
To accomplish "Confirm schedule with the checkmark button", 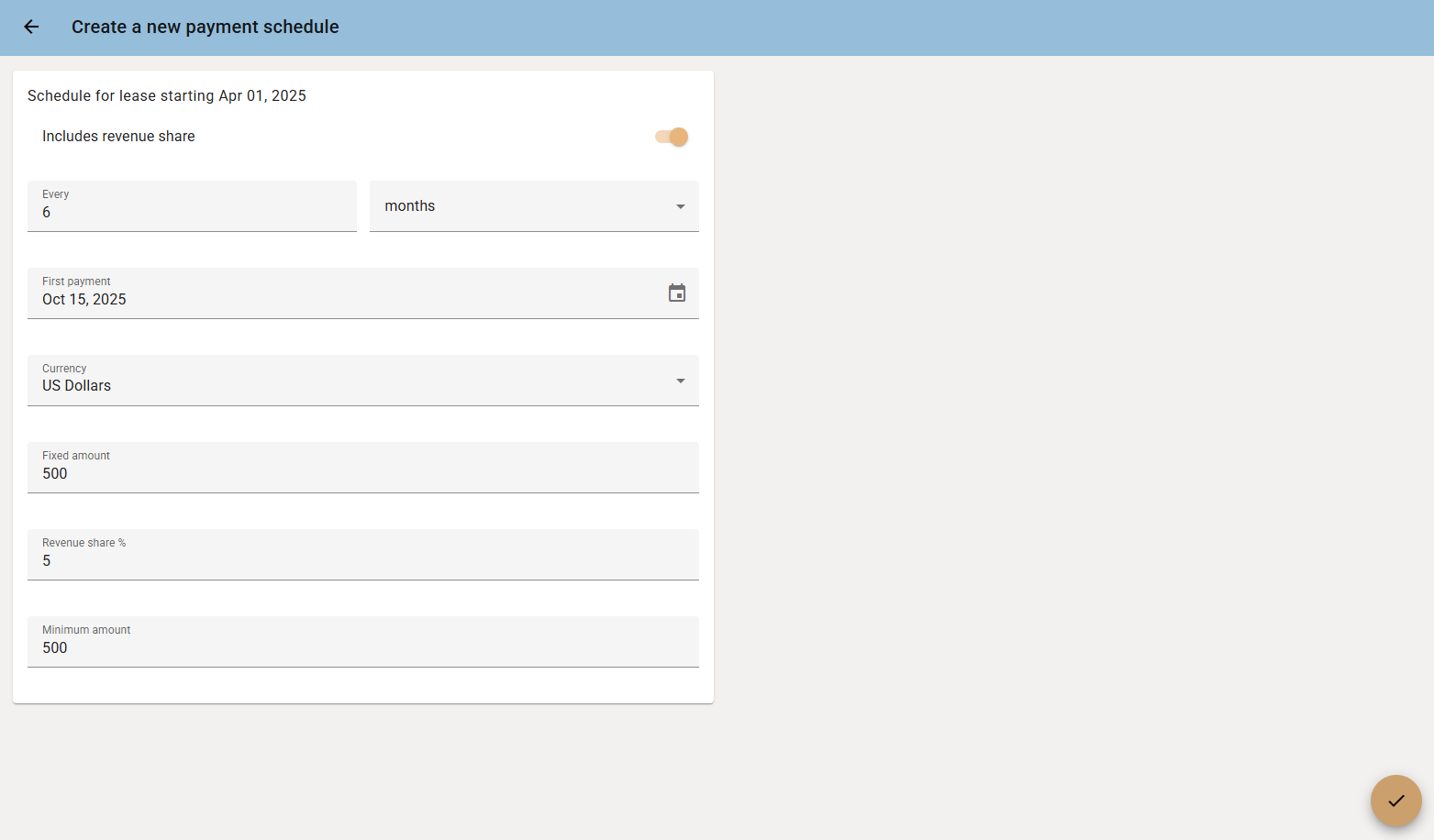I will (x=1395, y=801).
